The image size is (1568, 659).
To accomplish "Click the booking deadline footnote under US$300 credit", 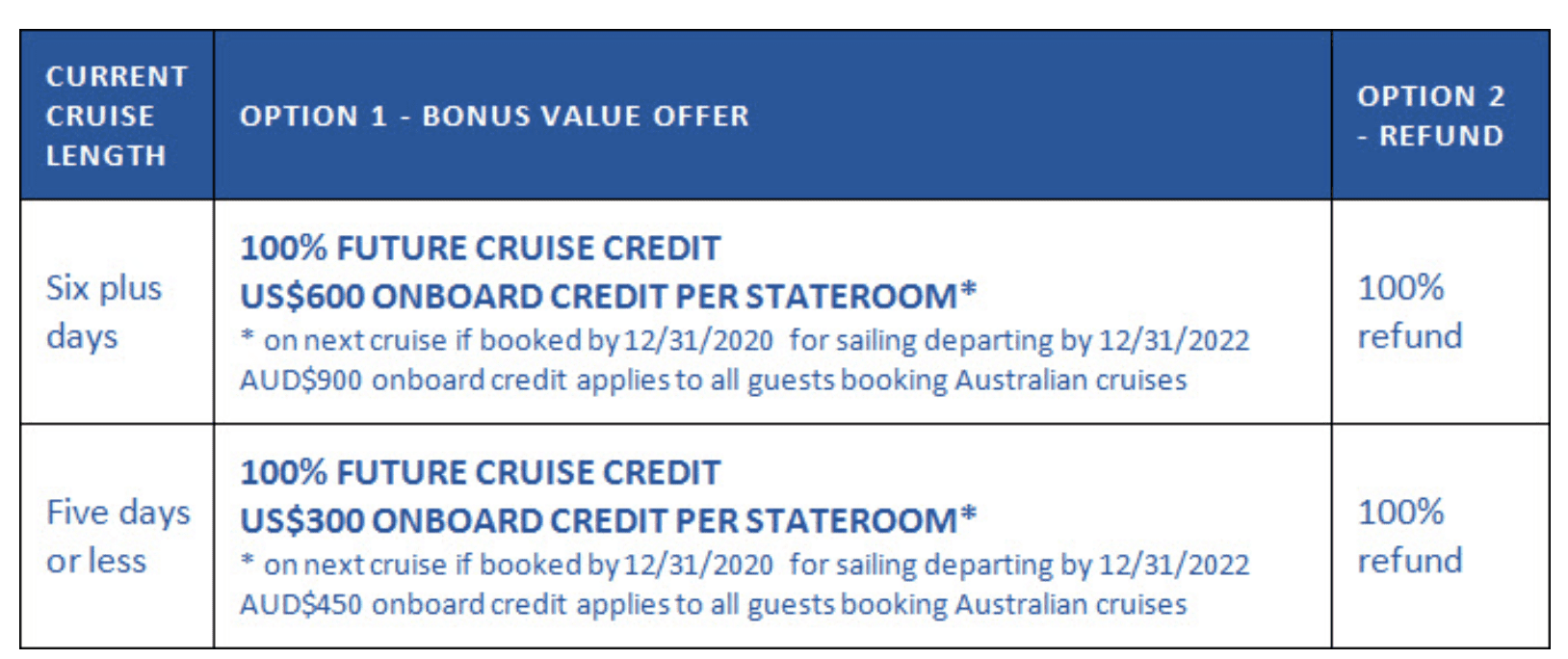I will click(x=745, y=566).
